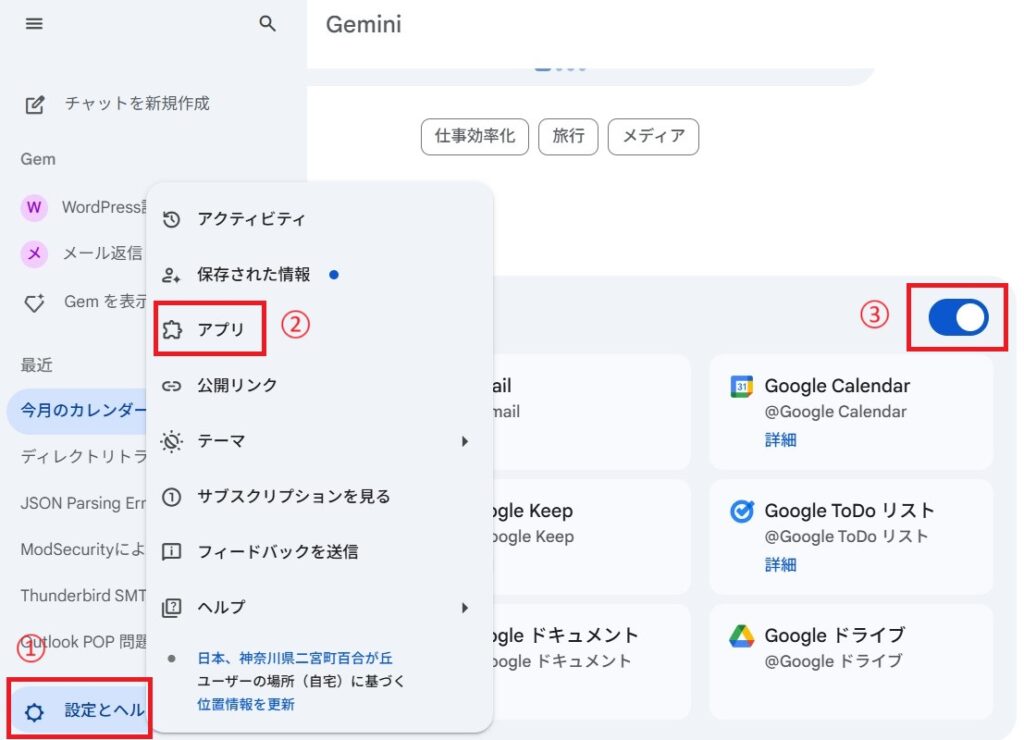Click the サブスクリプション circle icon
1024x740 pixels.
pos(171,497)
